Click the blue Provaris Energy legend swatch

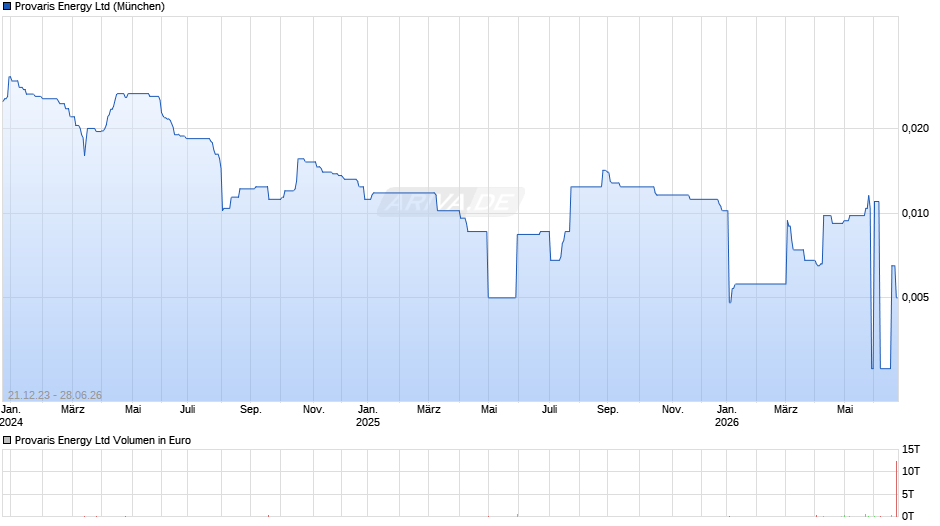pyautogui.click(x=7, y=7)
